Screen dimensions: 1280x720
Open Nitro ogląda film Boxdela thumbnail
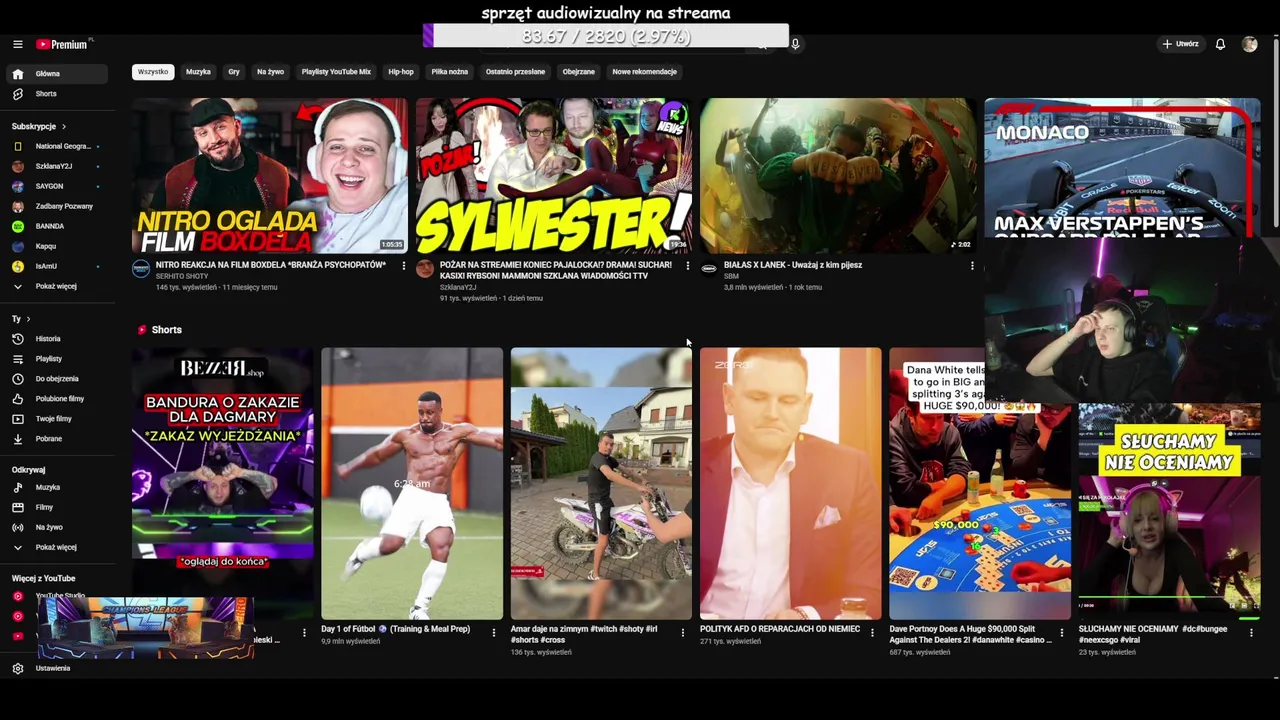pyautogui.click(x=270, y=175)
